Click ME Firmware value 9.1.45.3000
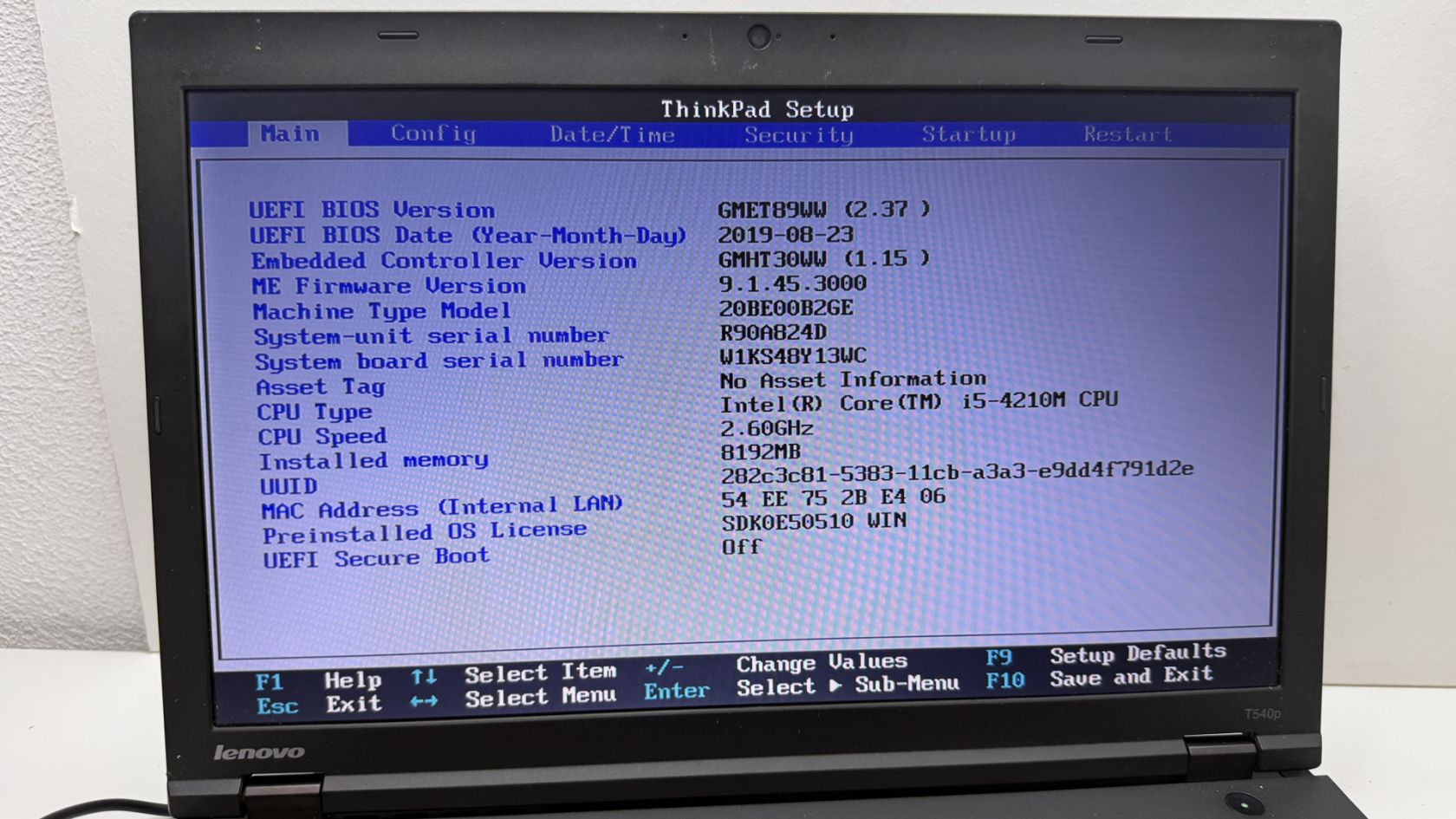The width and height of the screenshot is (1456, 819). [792, 283]
